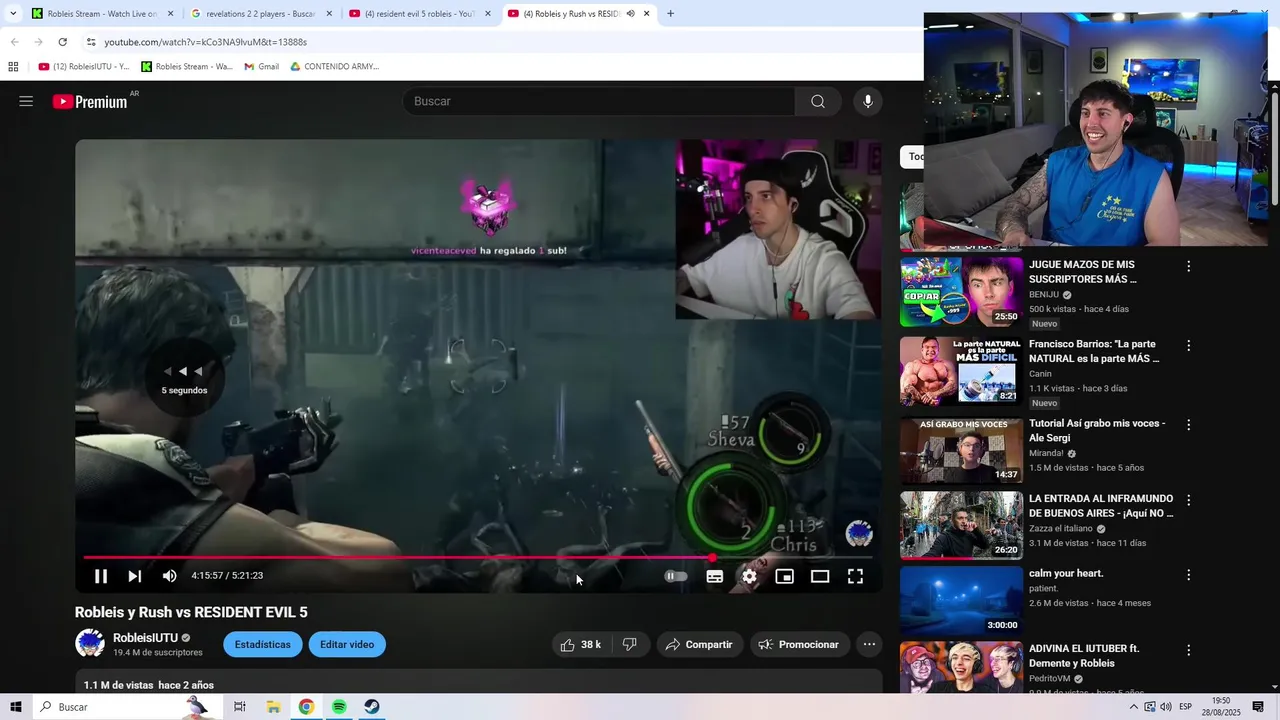Switch to miniplayer mode

click(785, 576)
